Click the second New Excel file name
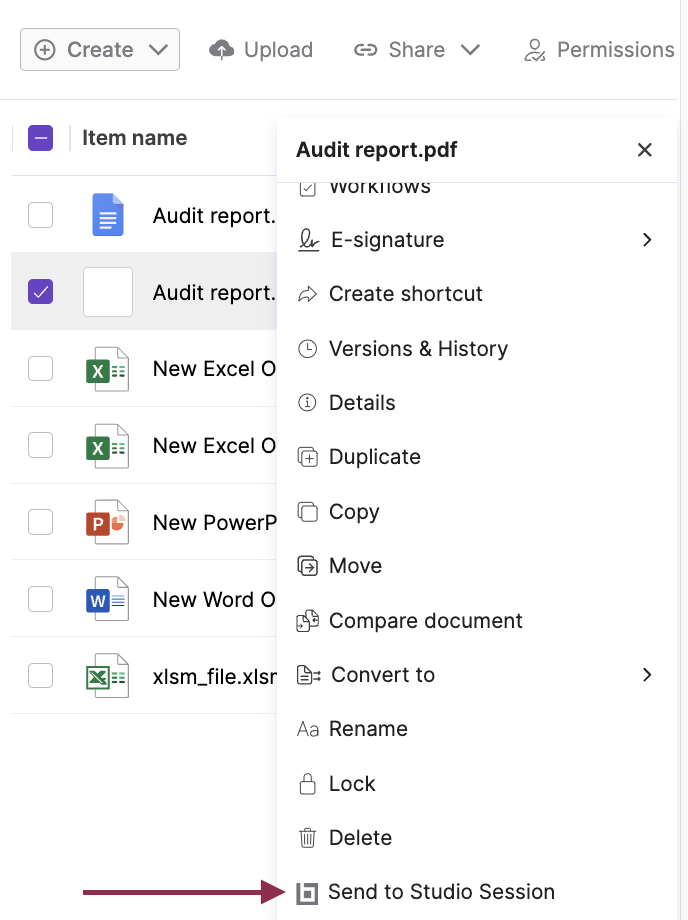 (x=214, y=446)
